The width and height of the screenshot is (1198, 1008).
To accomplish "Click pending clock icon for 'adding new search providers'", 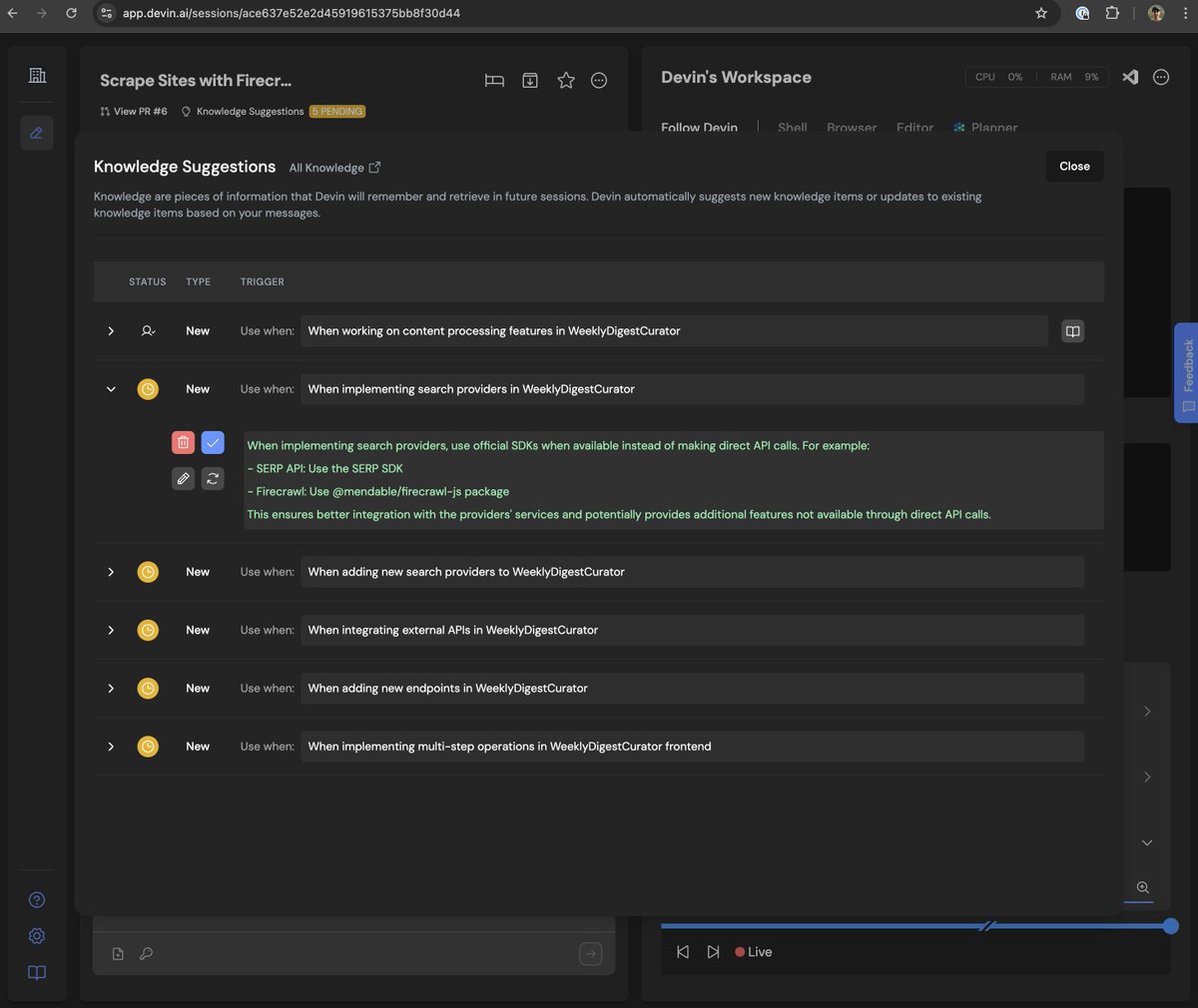I will (148, 572).
